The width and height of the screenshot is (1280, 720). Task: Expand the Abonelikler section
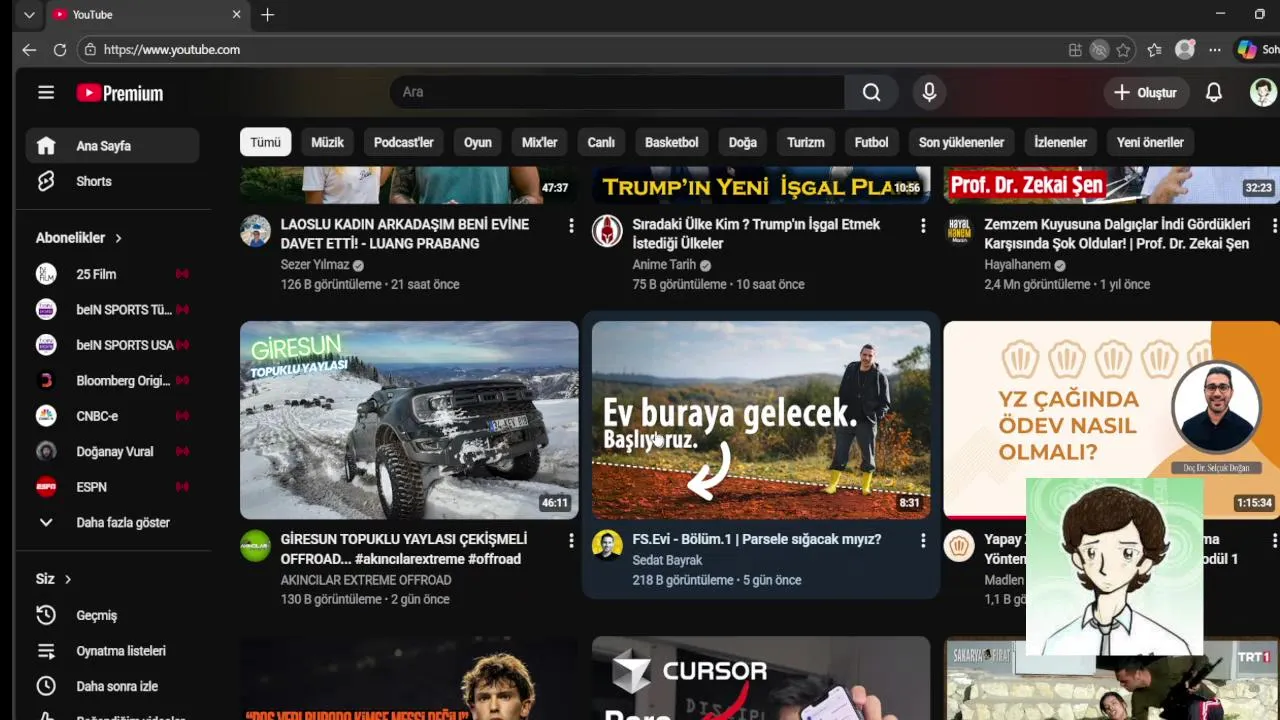[x=79, y=238]
